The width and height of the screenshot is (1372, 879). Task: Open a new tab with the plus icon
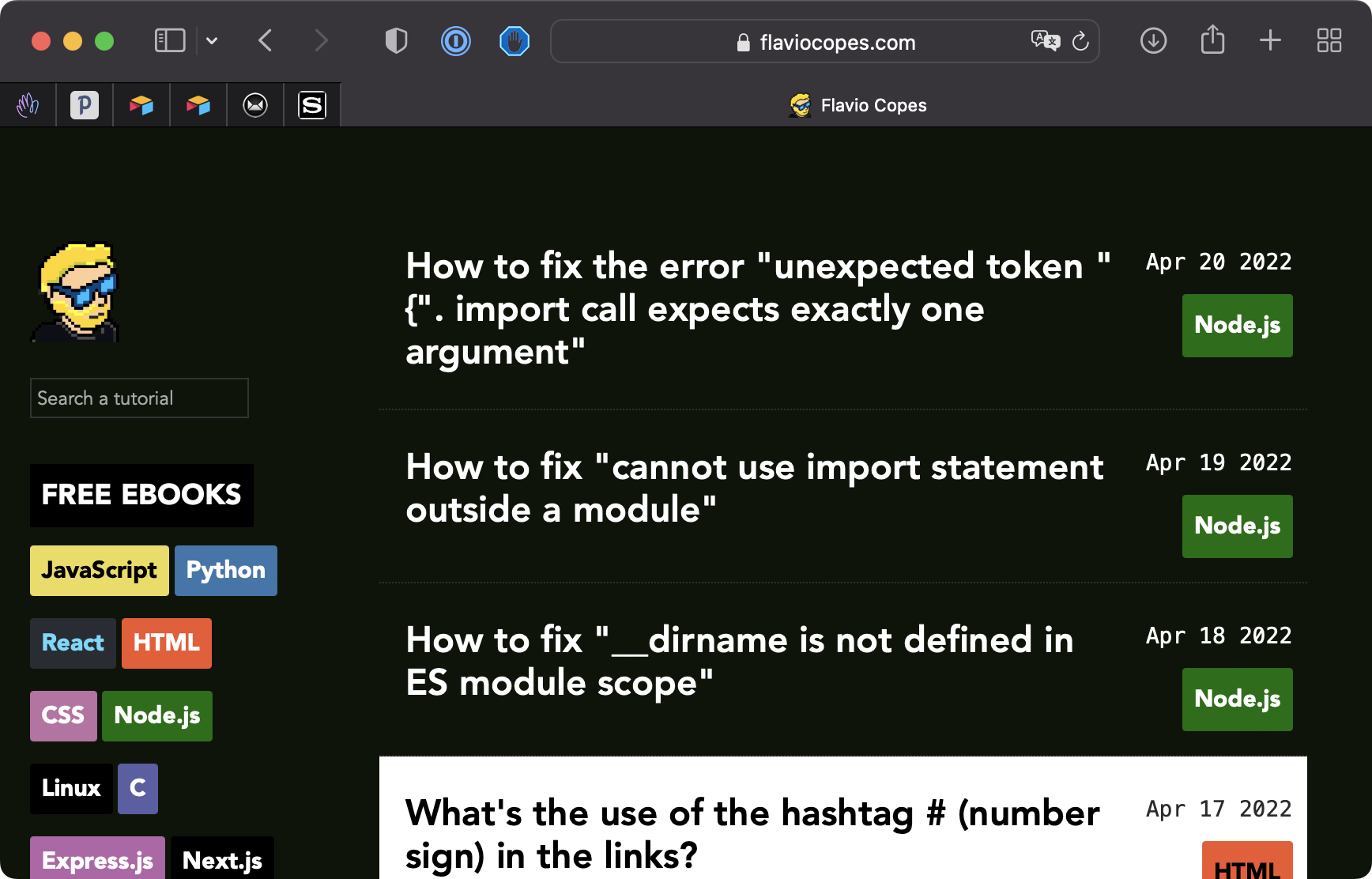tap(1270, 40)
